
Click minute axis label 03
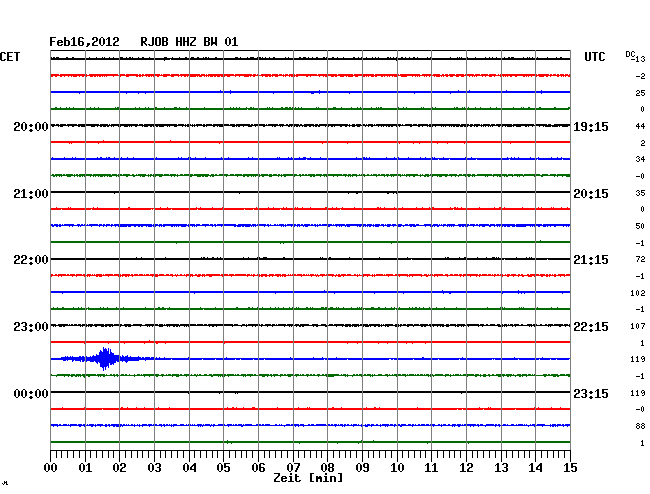tap(154, 467)
